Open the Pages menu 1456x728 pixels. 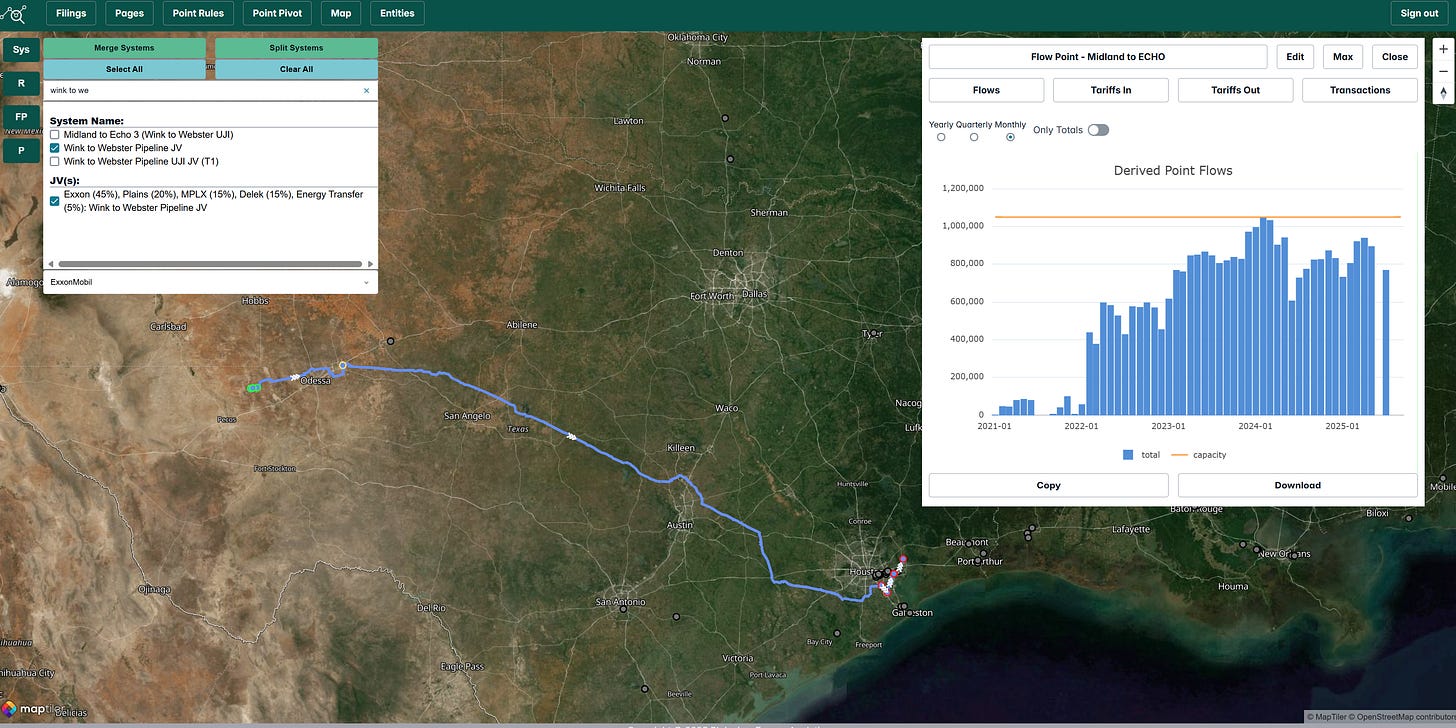[129, 13]
